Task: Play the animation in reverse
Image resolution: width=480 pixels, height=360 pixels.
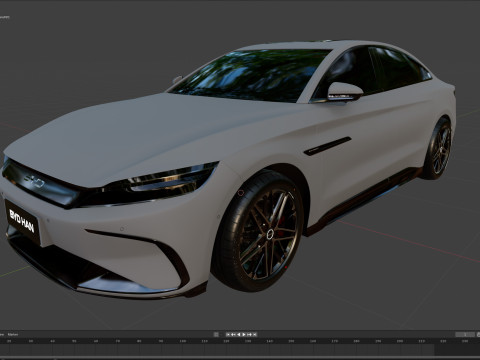Action: (x=239, y=334)
